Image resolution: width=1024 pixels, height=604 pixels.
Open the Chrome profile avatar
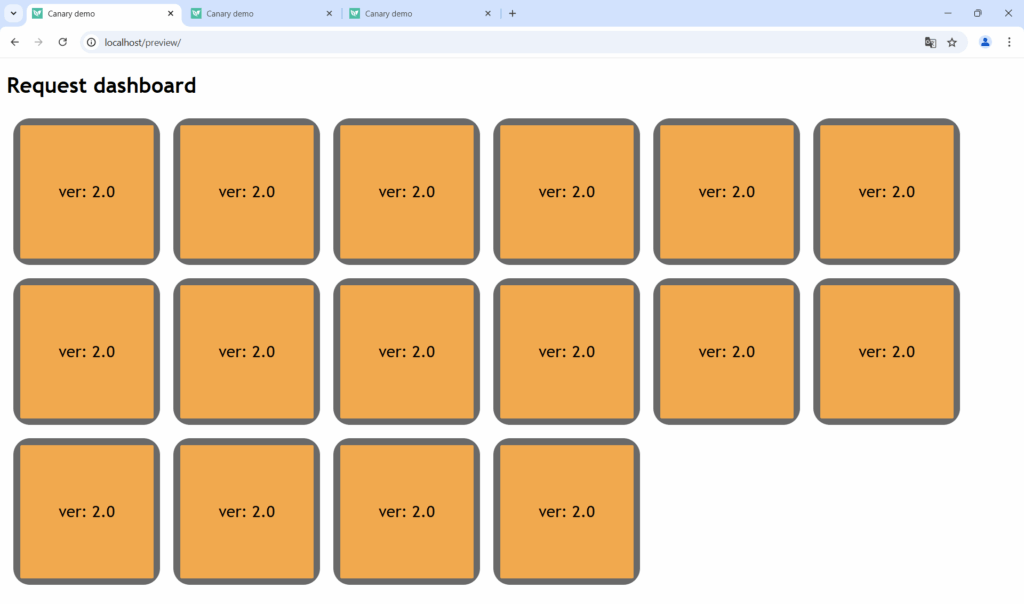pos(985,42)
